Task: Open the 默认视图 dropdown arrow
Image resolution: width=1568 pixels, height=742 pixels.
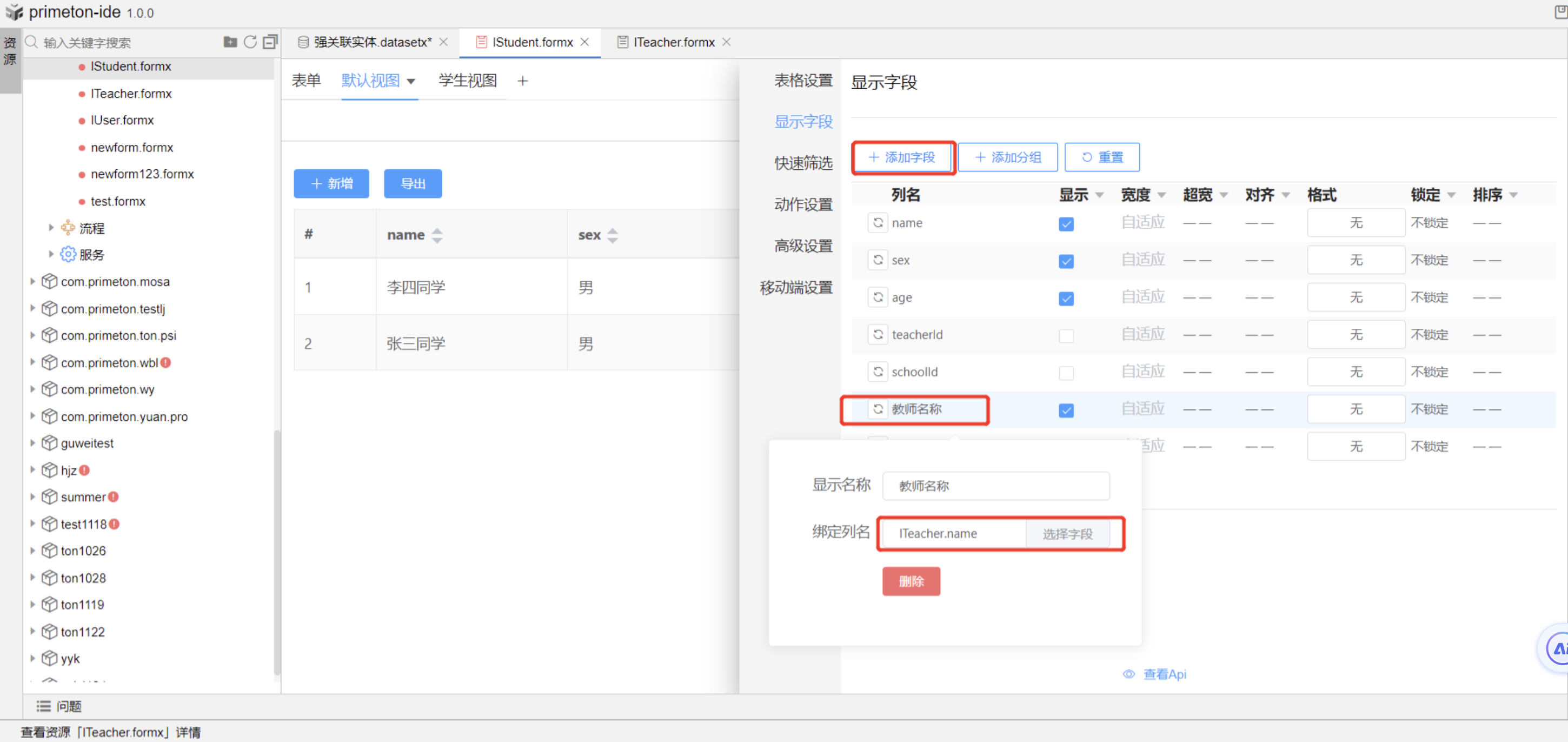Action: click(x=411, y=82)
